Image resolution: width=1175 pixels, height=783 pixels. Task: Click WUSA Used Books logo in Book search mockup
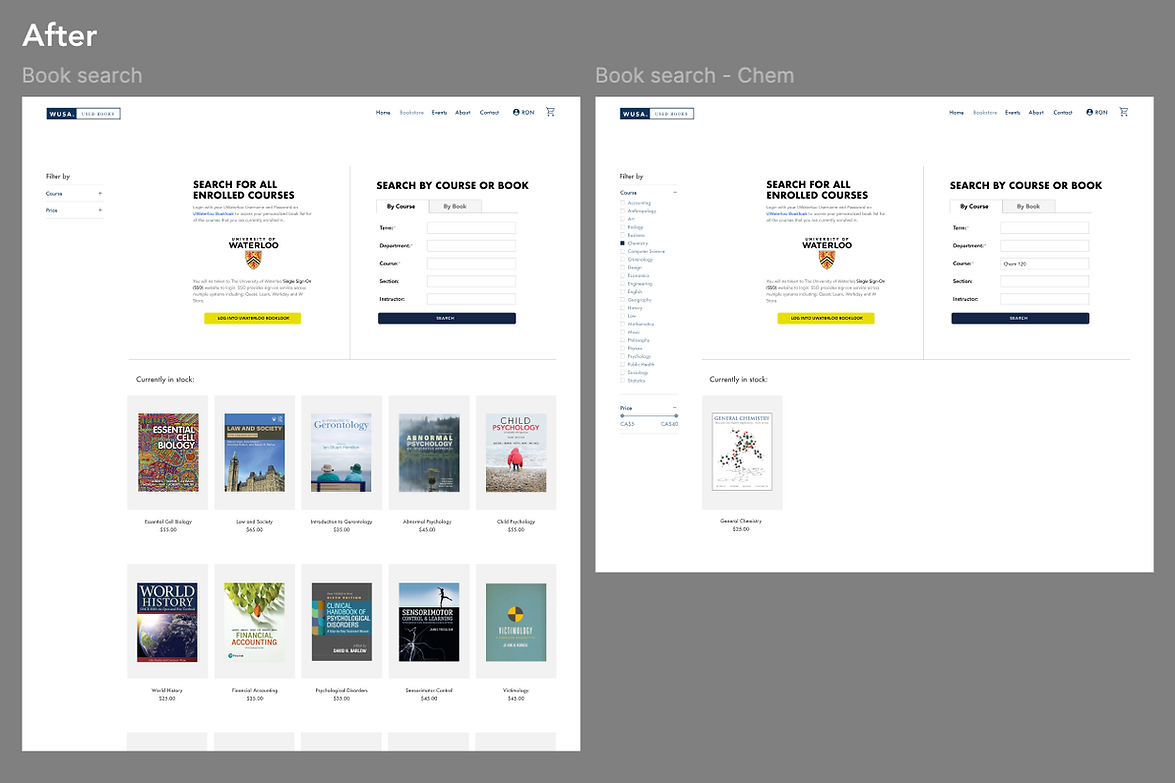click(x=83, y=114)
